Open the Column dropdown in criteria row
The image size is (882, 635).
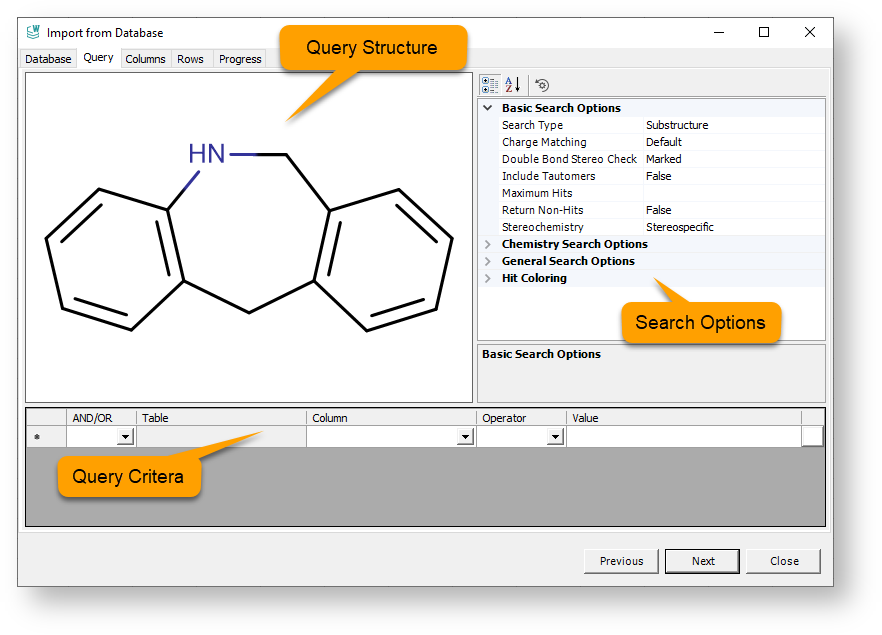click(x=464, y=437)
